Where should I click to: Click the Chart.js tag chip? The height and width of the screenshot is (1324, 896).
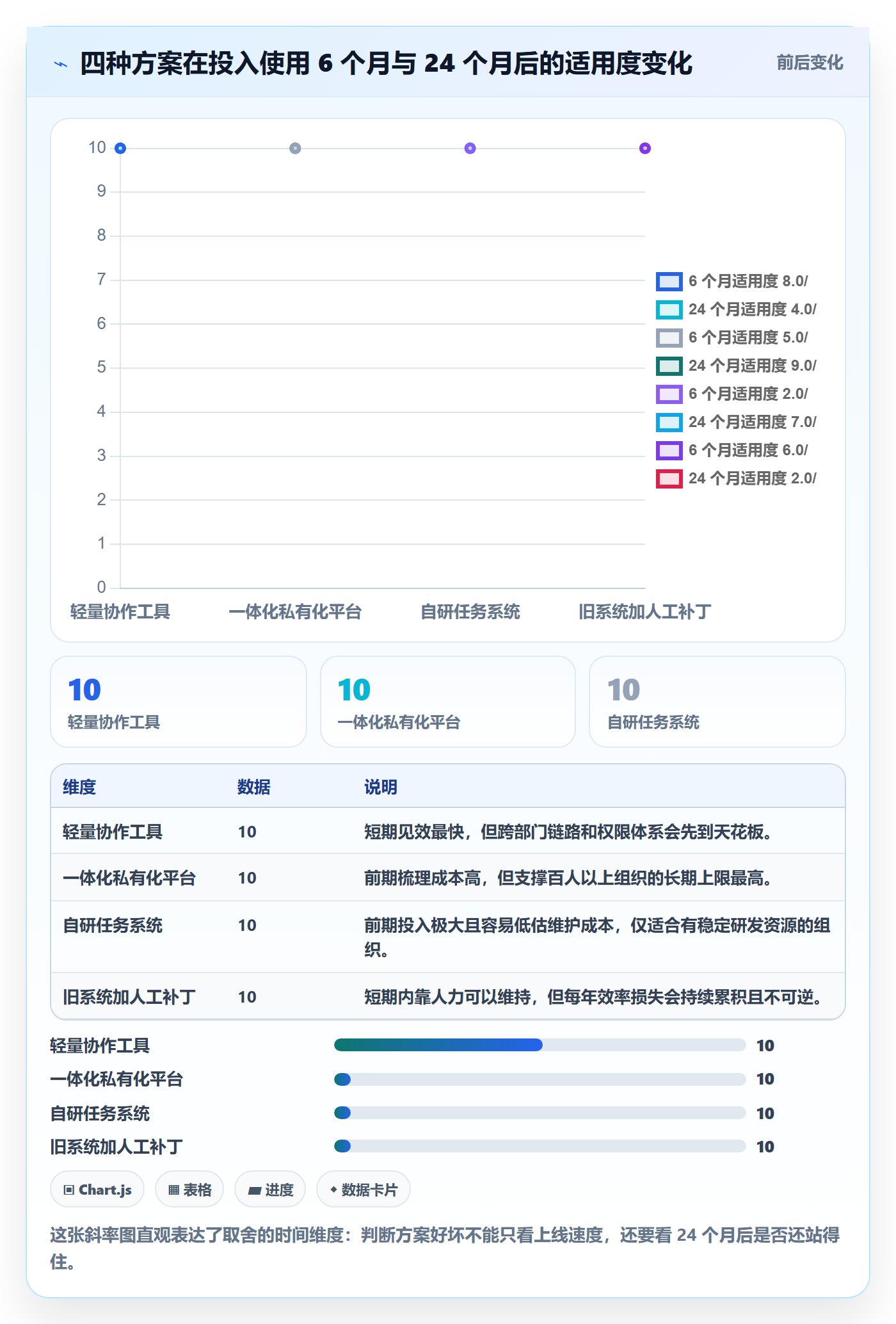click(97, 1190)
